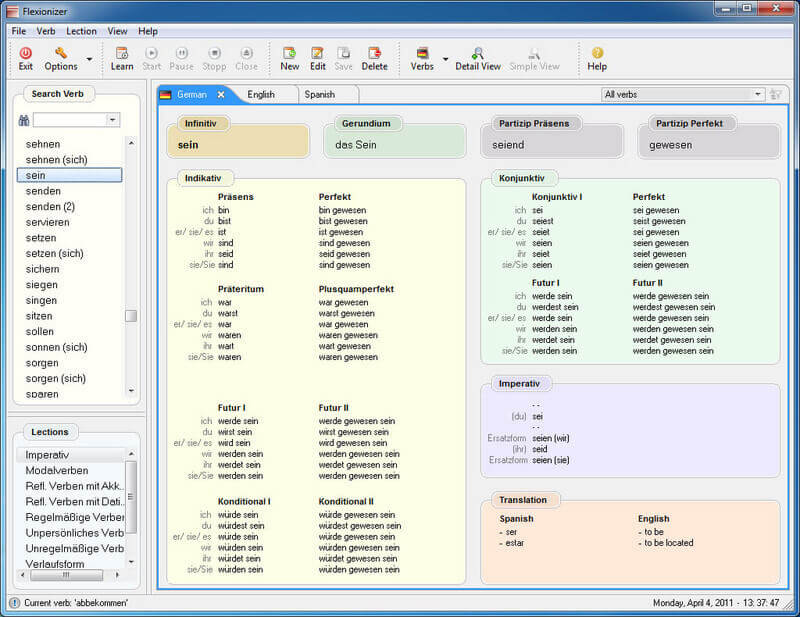This screenshot has width=800, height=617.
Task: Select 'sollen' in the verb list
Action: pyautogui.click(x=40, y=331)
